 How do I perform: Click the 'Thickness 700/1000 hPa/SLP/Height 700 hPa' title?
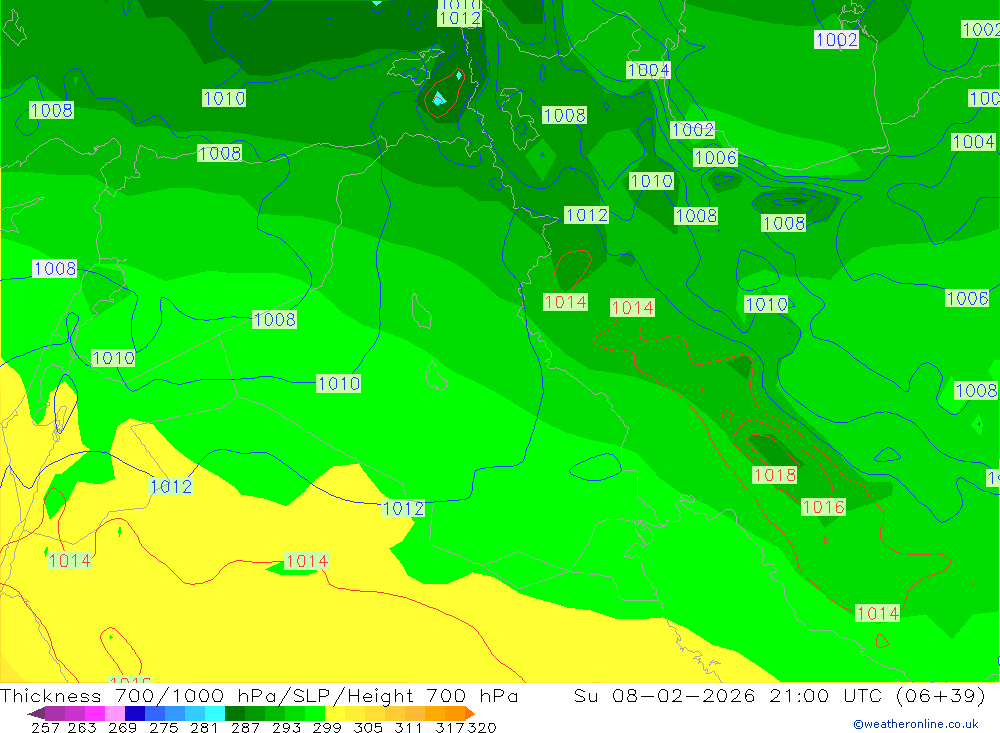pyautogui.click(x=259, y=695)
